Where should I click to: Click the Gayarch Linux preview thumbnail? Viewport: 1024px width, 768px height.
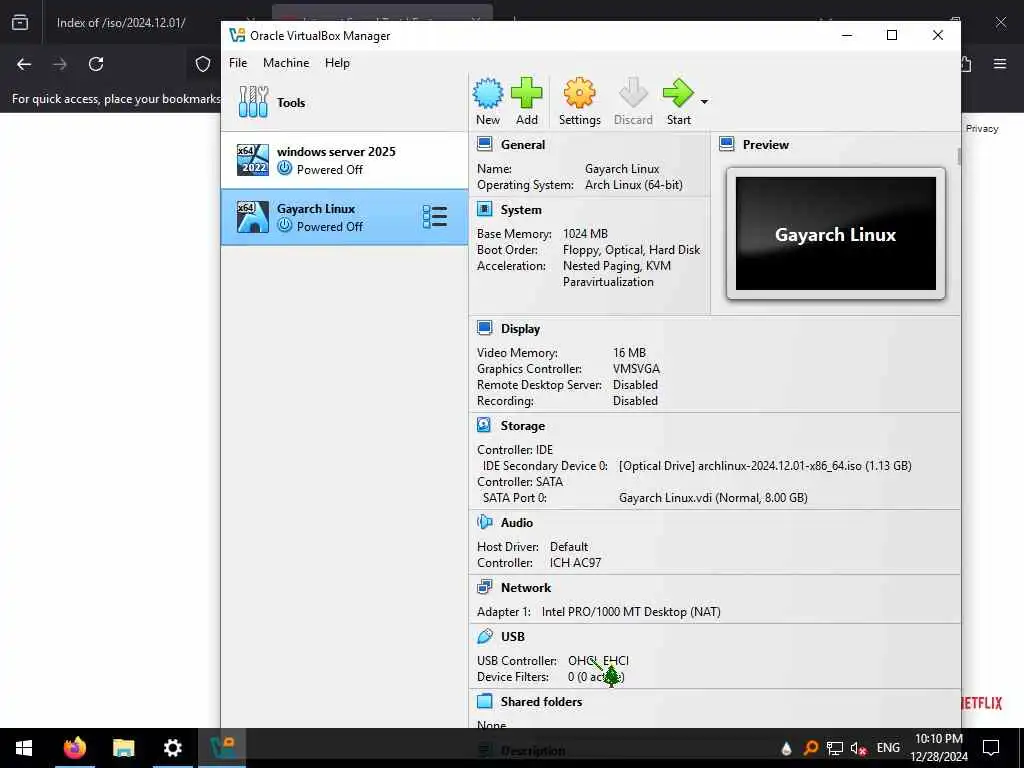835,233
